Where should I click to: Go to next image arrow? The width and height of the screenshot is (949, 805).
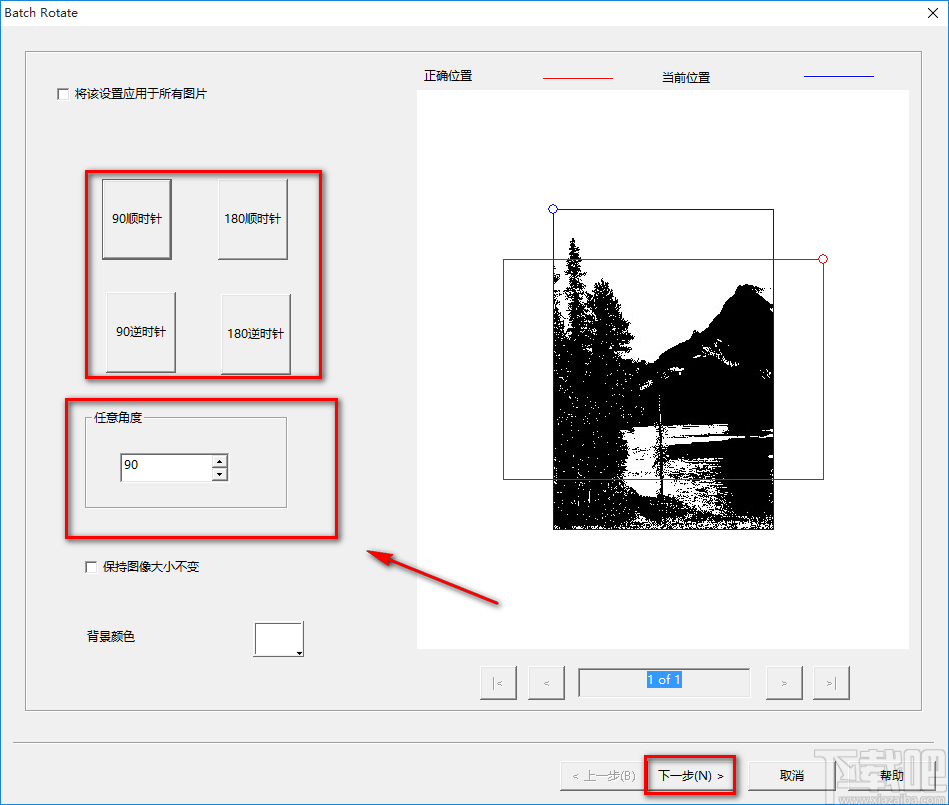point(784,683)
